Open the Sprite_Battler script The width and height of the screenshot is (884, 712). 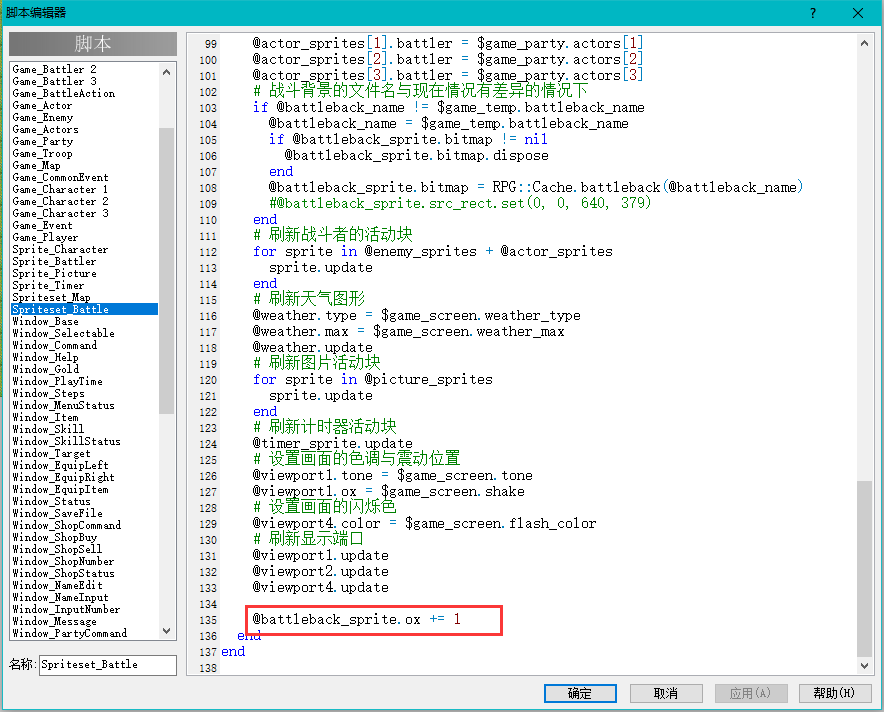[54, 261]
